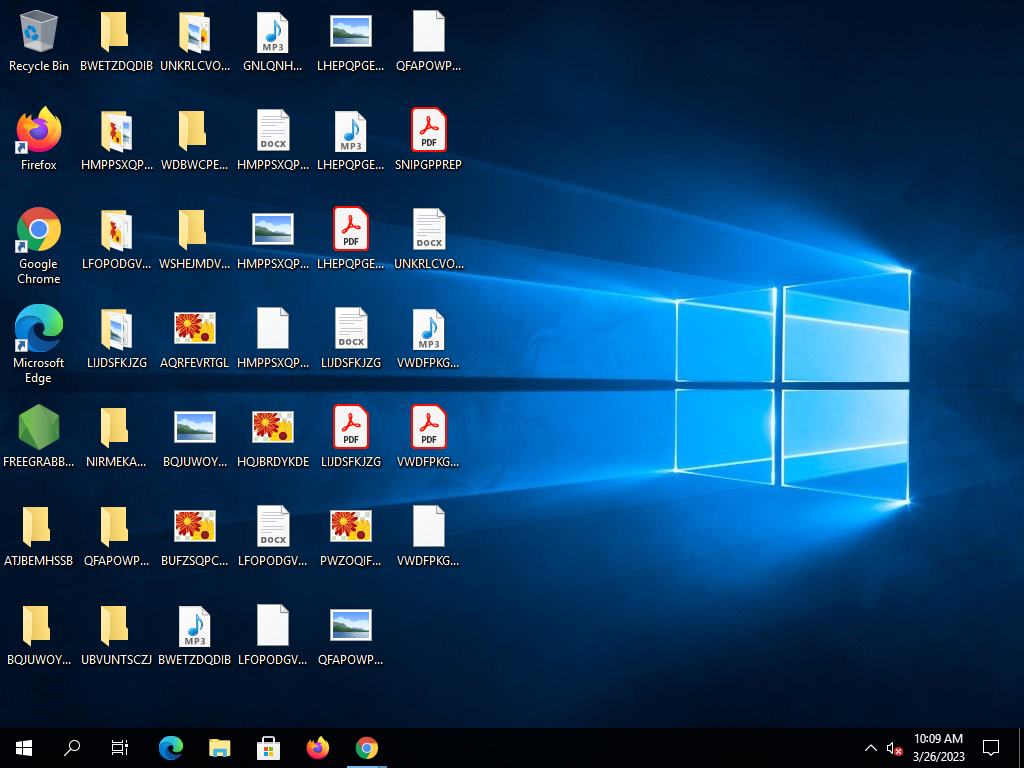Image resolution: width=1024 pixels, height=768 pixels.
Task: Open the Windows Start menu
Action: 24,747
